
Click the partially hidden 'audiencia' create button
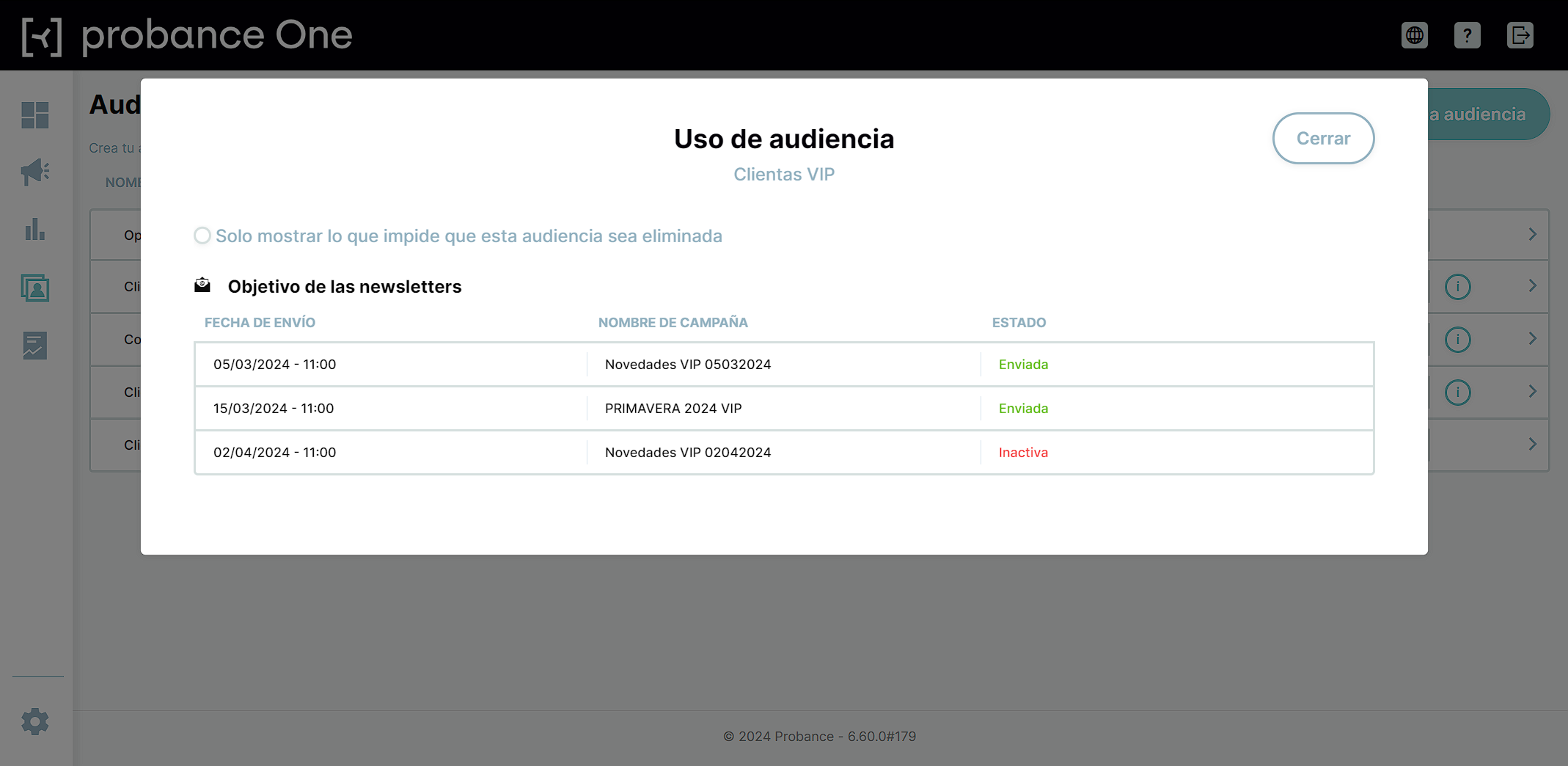point(1489,114)
